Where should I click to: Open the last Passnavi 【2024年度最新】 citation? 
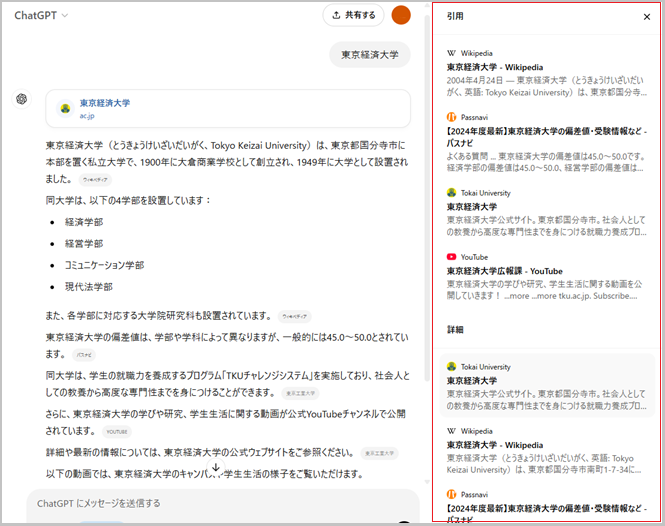[x=546, y=512]
